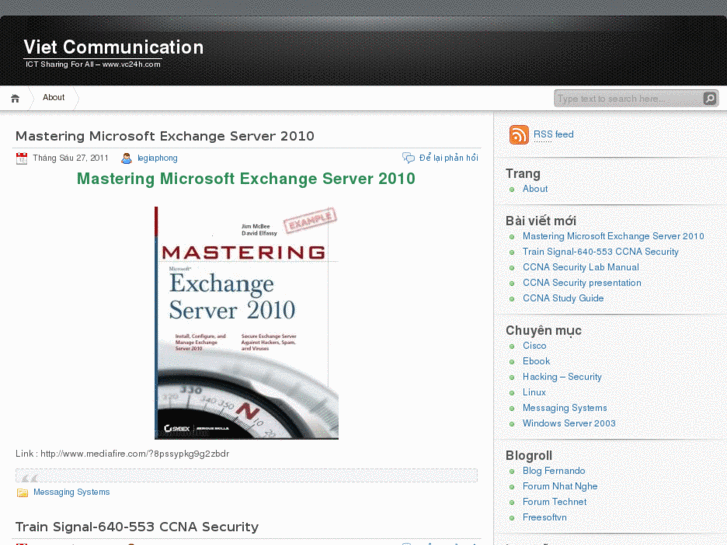Open the green Mastering Microsoft Exchange Server heading
Image resolution: width=727 pixels, height=545 pixels.
point(246,179)
